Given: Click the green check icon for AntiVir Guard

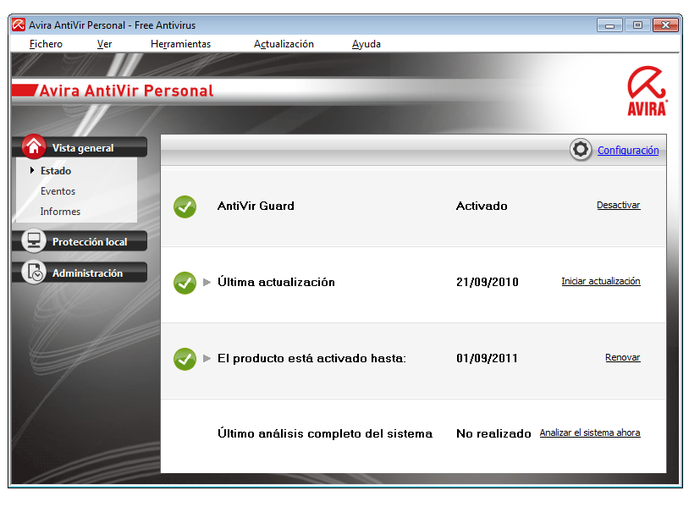Looking at the screenshot, I should [x=185, y=207].
